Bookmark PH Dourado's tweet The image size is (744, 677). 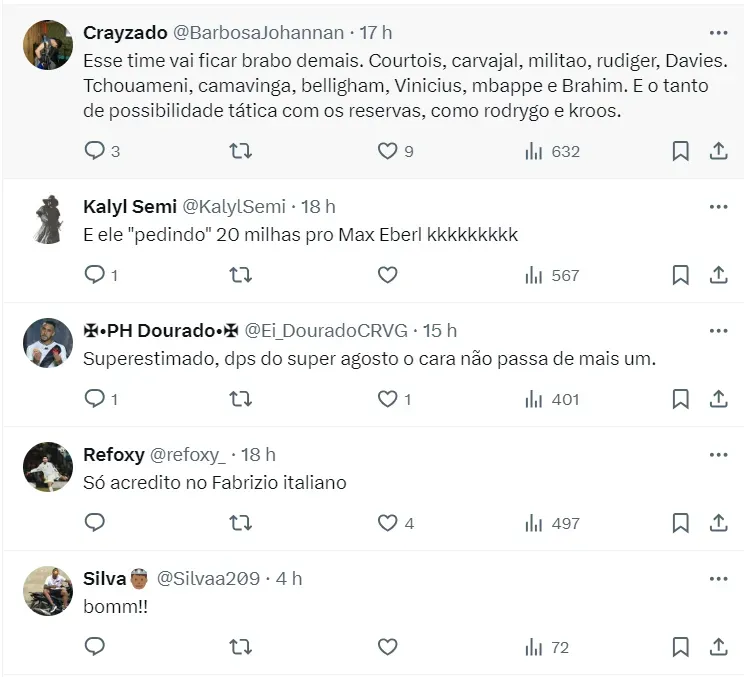click(x=680, y=399)
